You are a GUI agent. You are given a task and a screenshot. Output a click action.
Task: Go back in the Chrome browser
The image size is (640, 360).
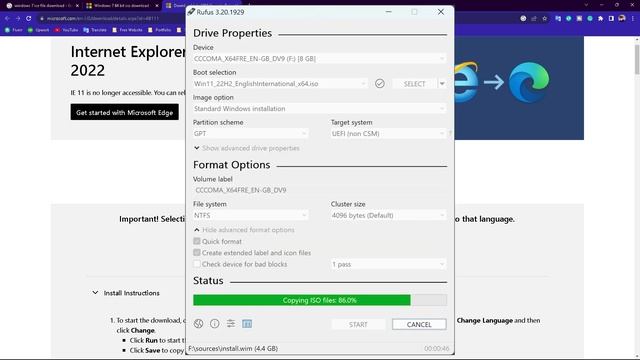tap(7, 18)
